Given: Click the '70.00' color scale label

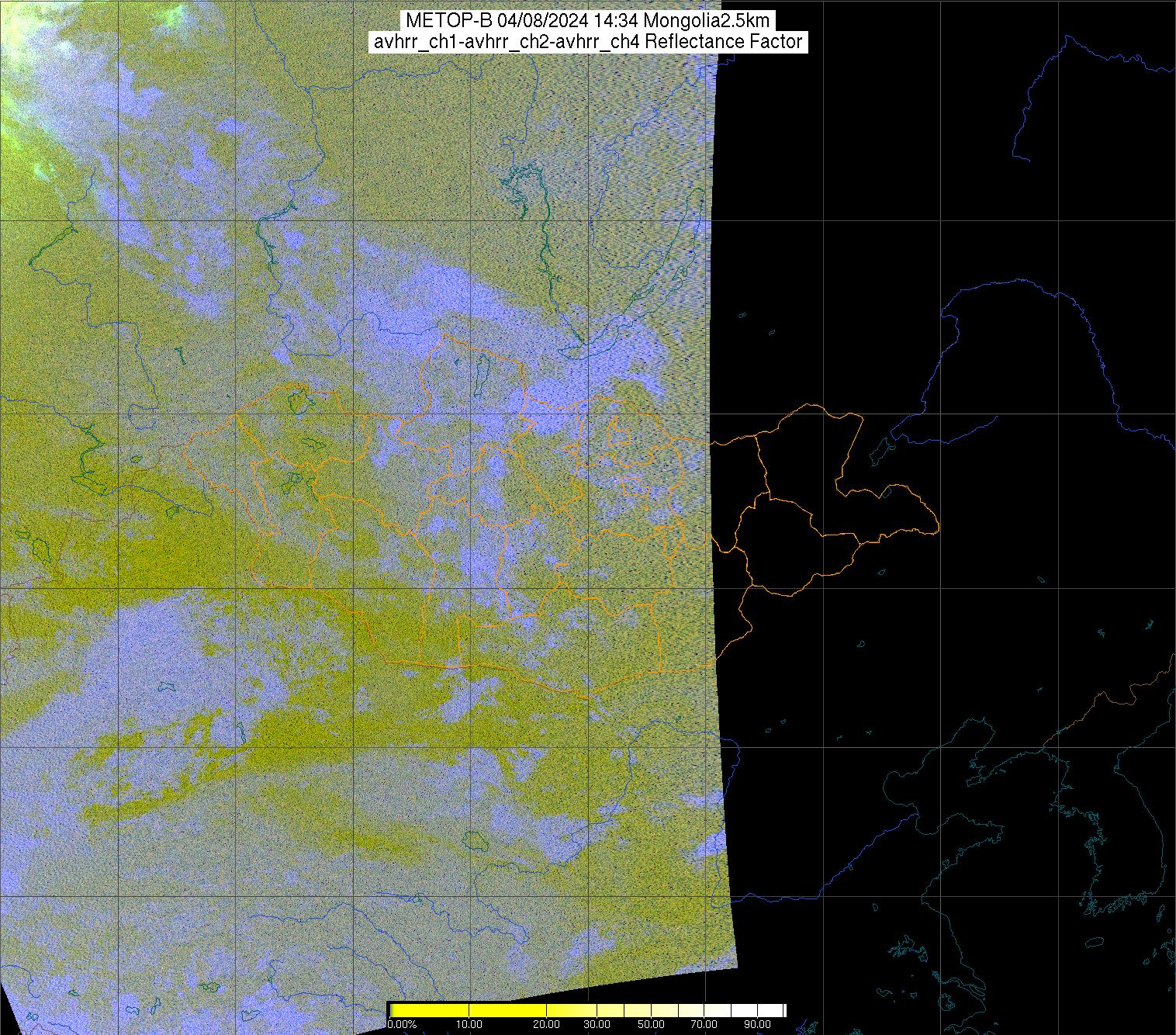Looking at the screenshot, I should (x=704, y=1025).
